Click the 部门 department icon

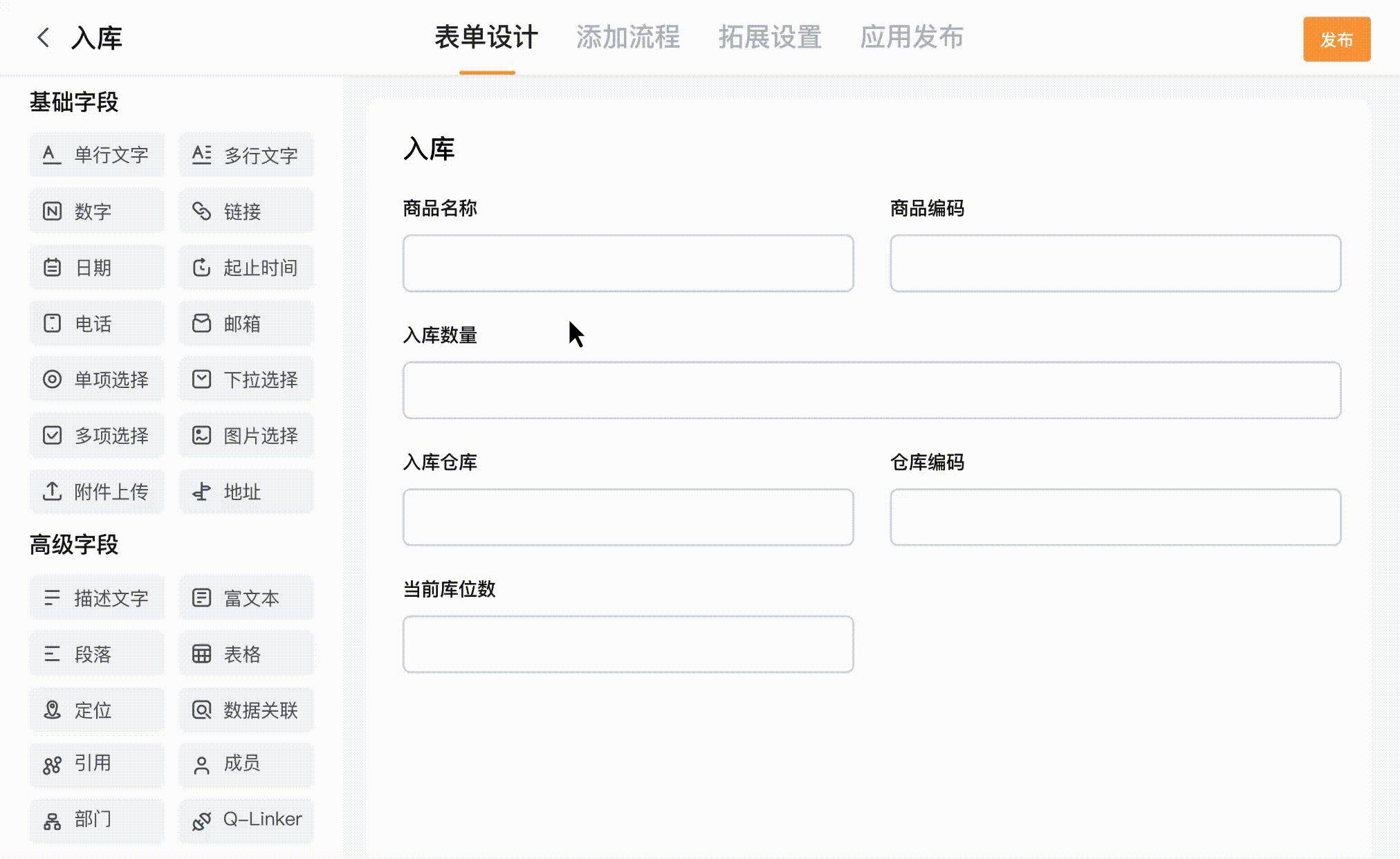tap(52, 821)
